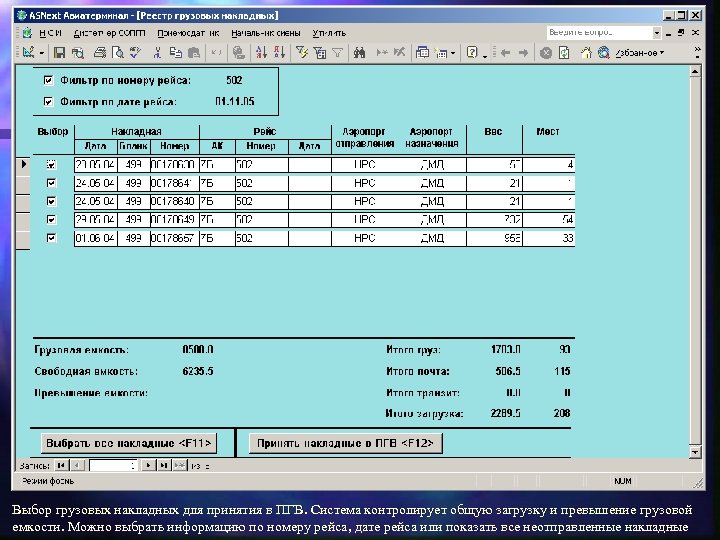Go to the previous record navigation button
Viewport: 720px width, 540px height.
(x=77, y=465)
